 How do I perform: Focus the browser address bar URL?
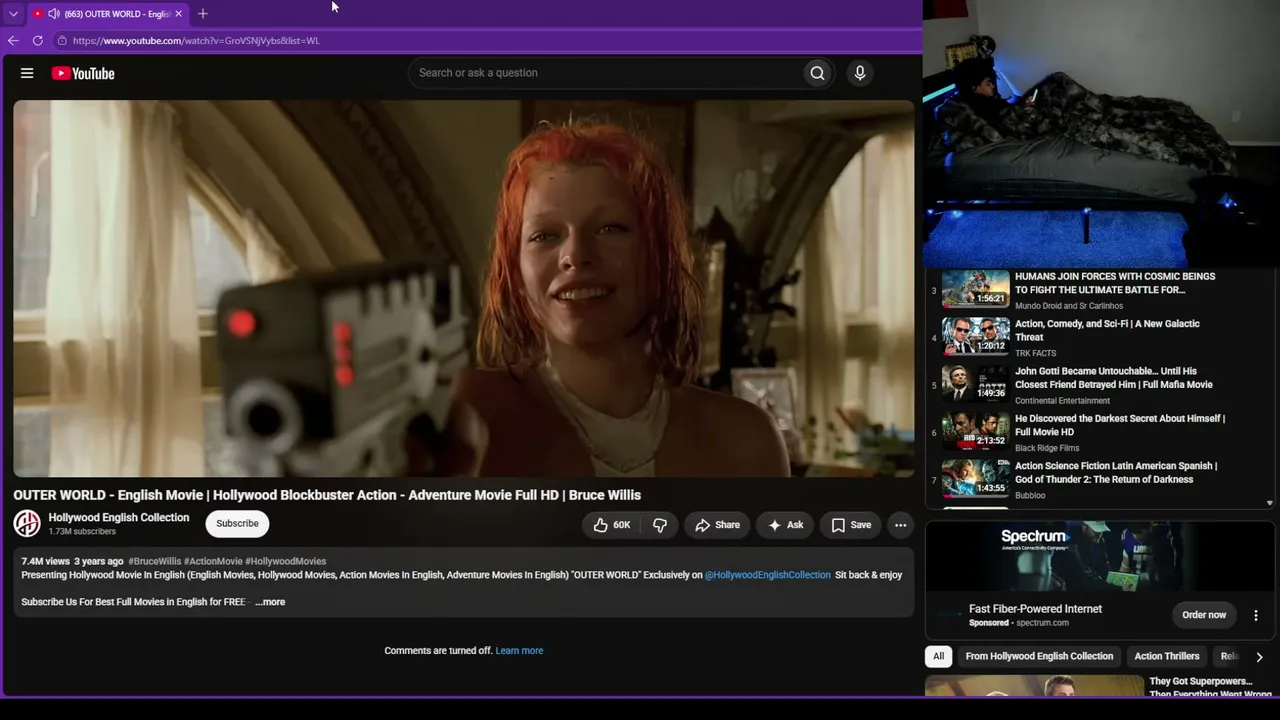[x=196, y=41]
